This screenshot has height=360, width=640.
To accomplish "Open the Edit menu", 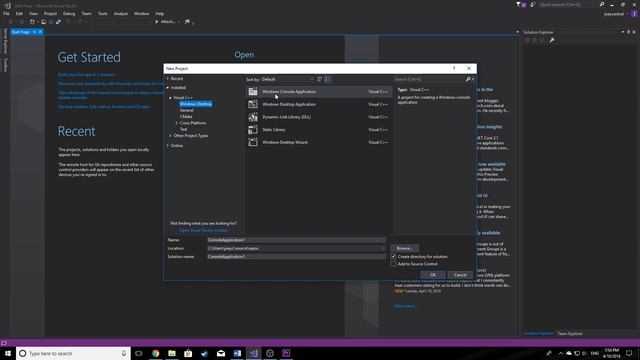I will [x=19, y=13].
